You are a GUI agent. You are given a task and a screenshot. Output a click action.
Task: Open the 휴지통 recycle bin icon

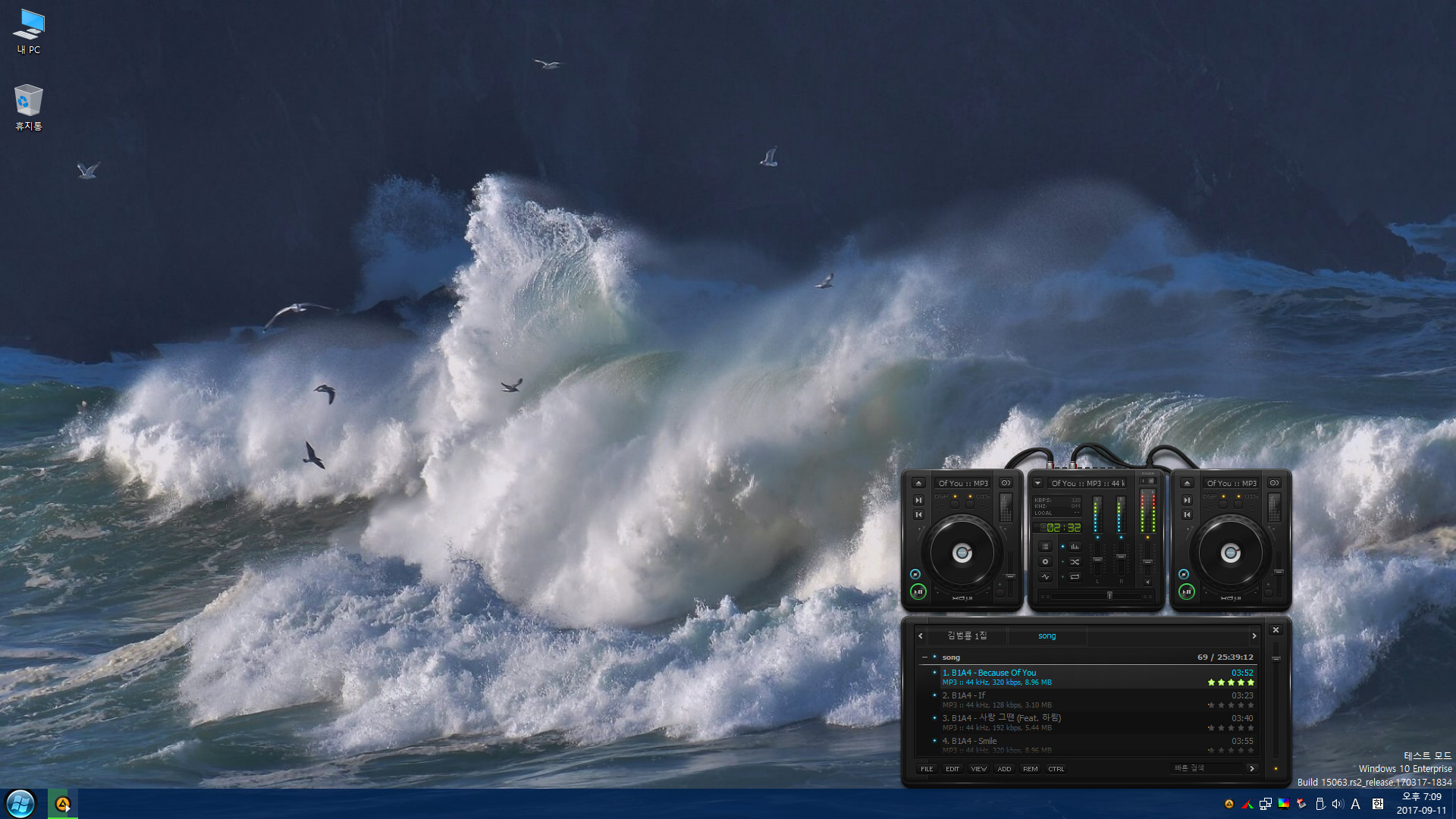coord(29,108)
